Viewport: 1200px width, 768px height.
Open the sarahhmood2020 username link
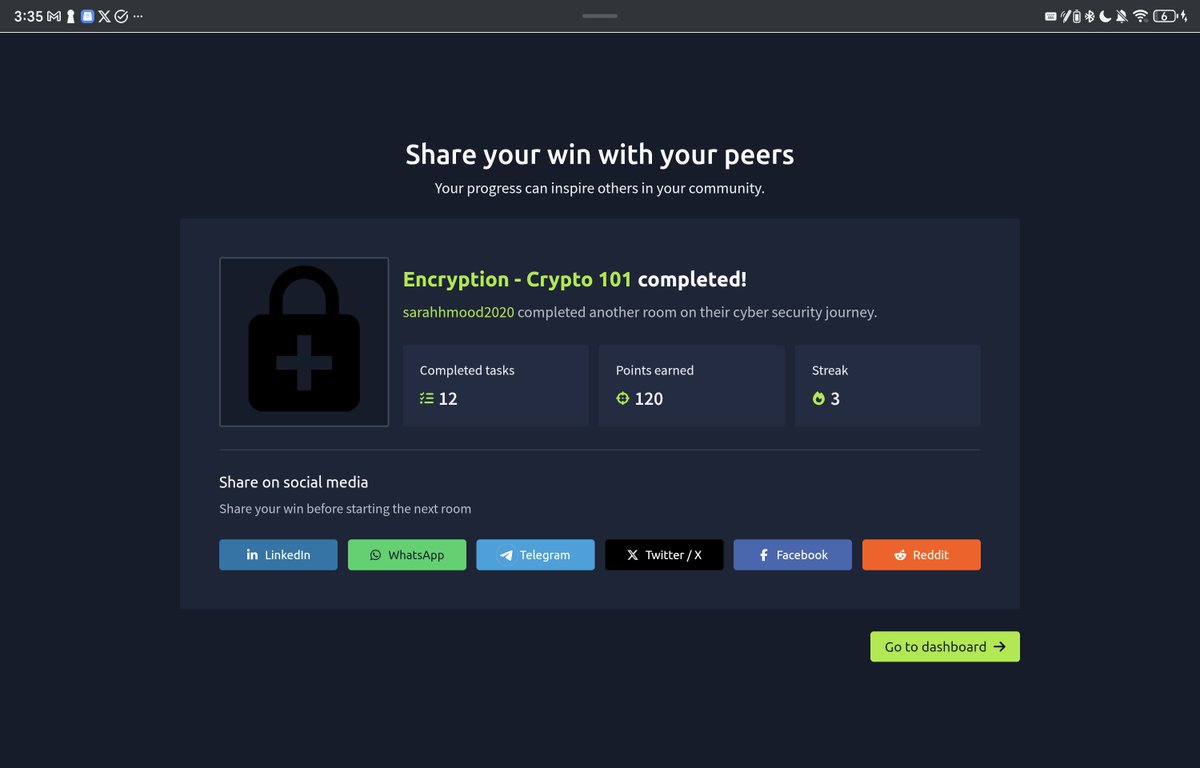tap(459, 312)
